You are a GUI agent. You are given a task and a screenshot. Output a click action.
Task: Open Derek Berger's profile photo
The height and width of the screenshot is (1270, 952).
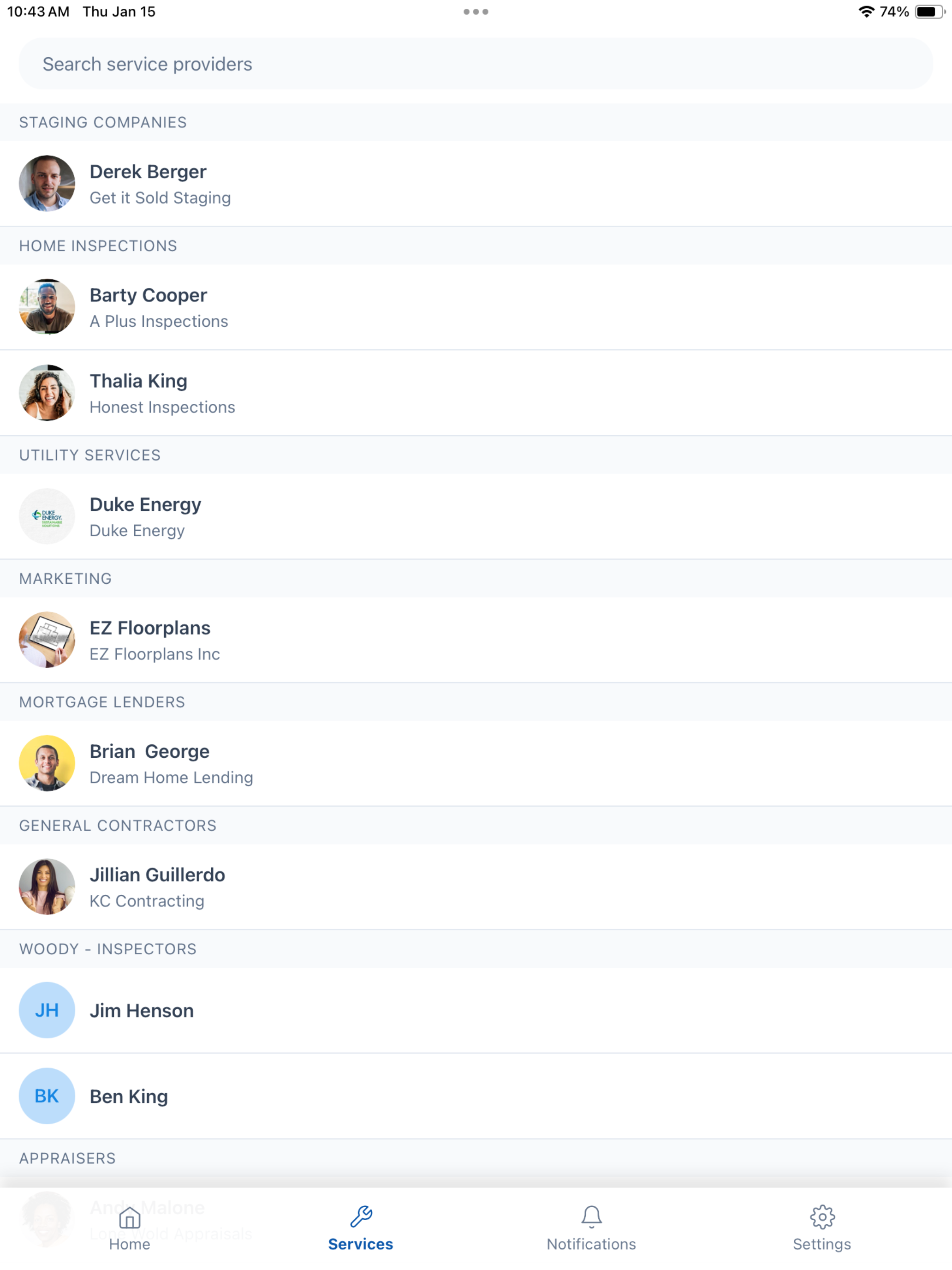point(47,183)
